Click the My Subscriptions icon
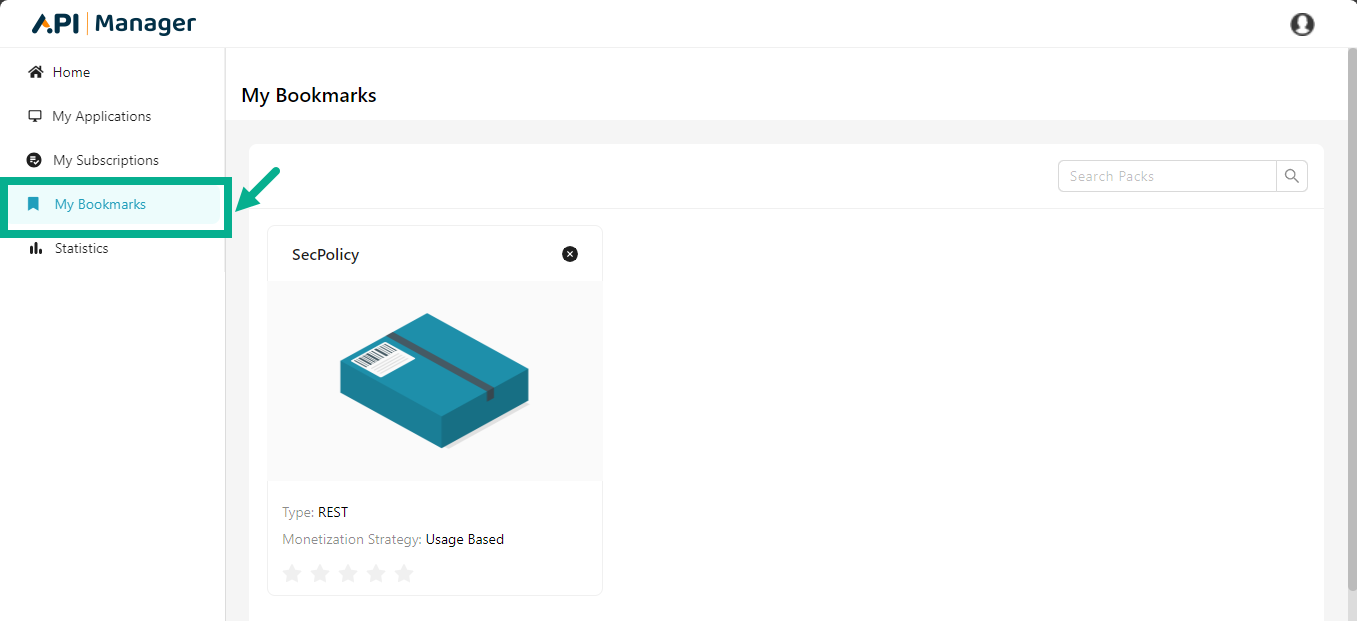Screen dimensions: 1357x621 coord(35,160)
